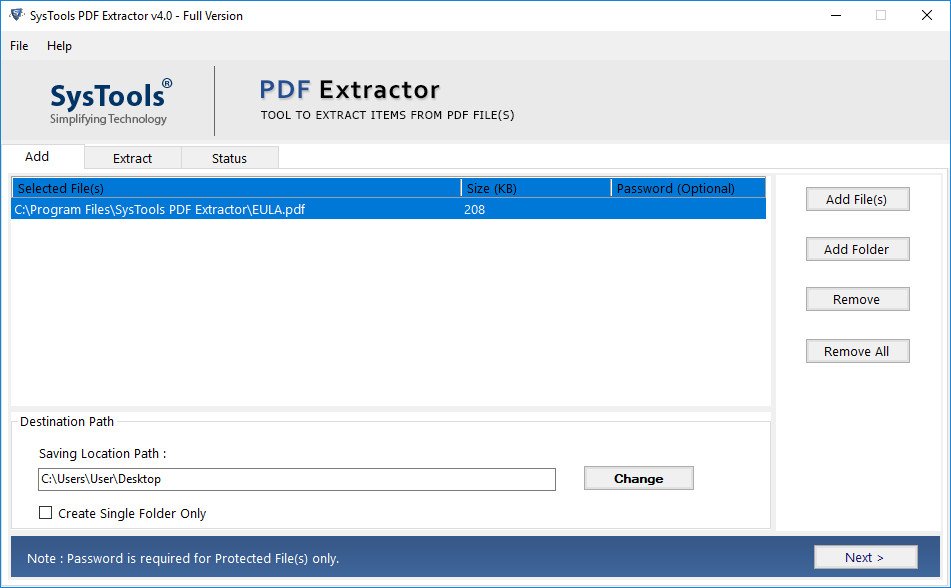Click the SysTools Simplifying Technology logo
951x588 pixels.
point(110,101)
